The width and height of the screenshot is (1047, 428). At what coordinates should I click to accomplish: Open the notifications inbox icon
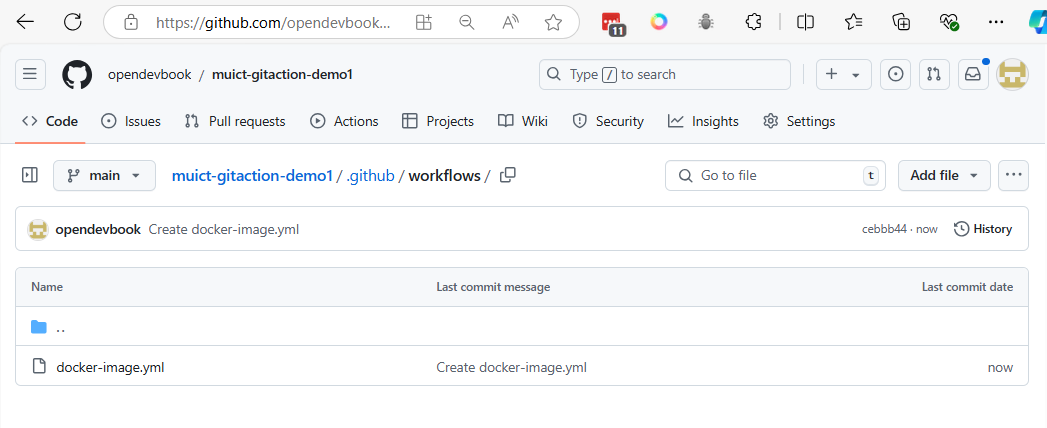[974, 75]
